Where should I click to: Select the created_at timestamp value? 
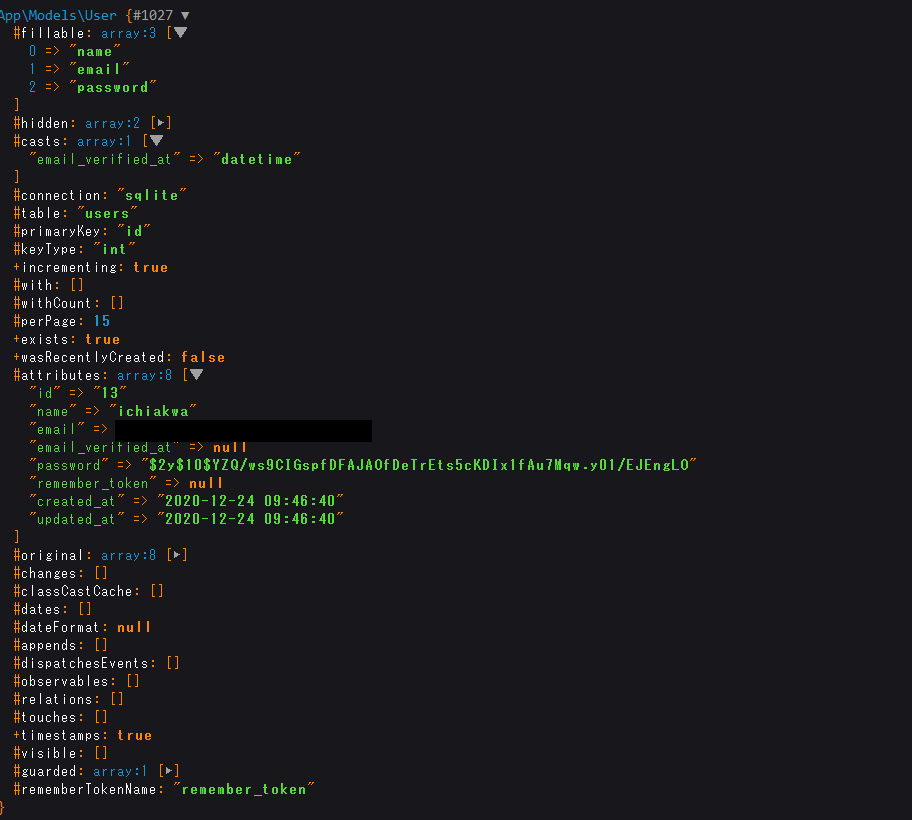[x=250, y=501]
